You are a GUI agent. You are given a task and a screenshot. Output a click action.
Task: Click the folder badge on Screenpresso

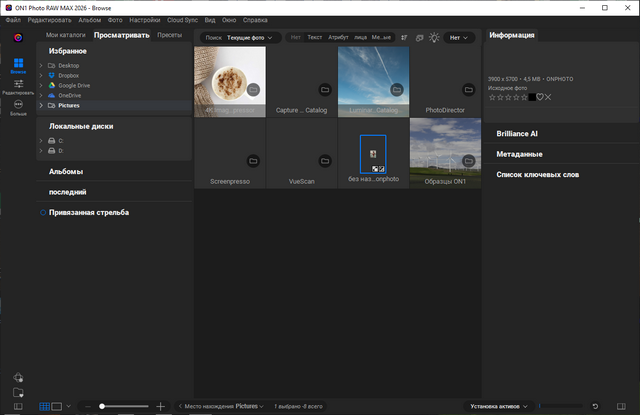coord(253,161)
